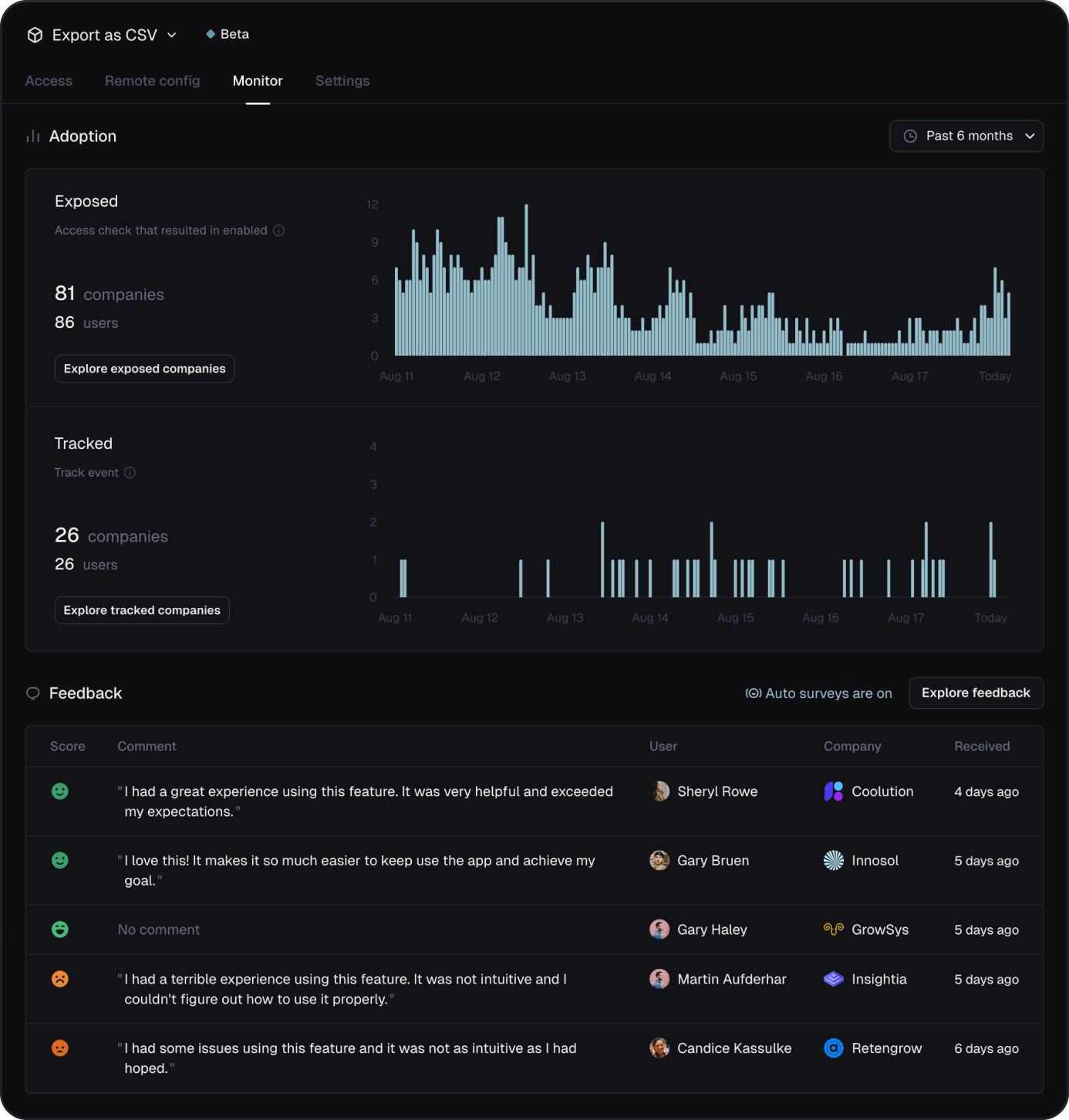This screenshot has height=1120, width=1069.
Task: Click the orange sad score in Candice Kassulke's row
Action: coord(60,1048)
